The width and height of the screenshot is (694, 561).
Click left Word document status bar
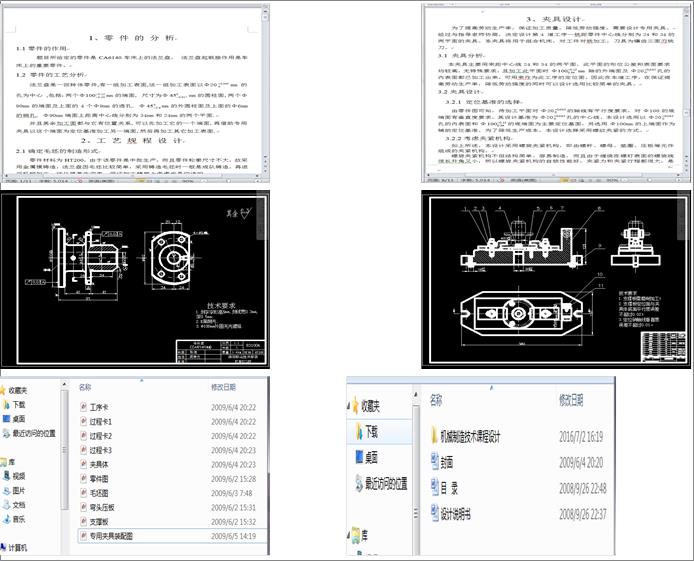[x=133, y=180]
